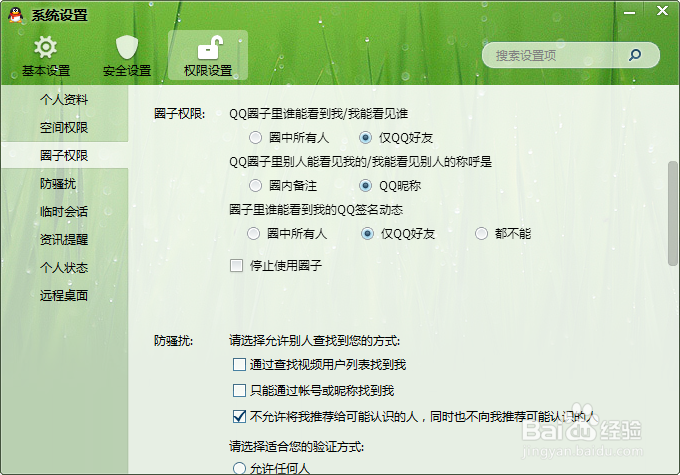
Task: Click 圈子里谁能看到我的QQ签名动态 label
Action: tap(316, 210)
